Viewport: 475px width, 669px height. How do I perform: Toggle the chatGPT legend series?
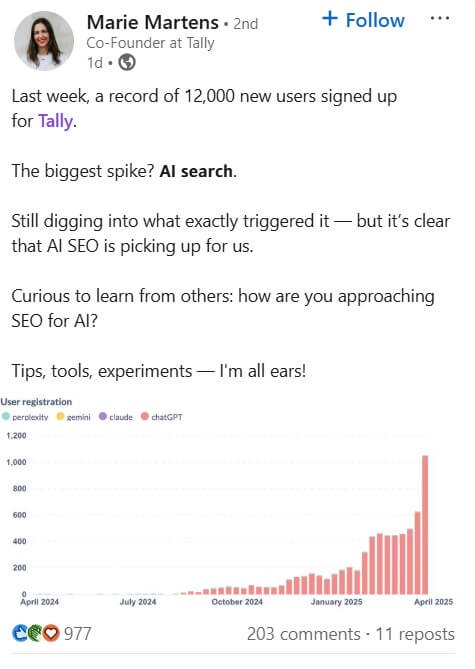[162, 417]
